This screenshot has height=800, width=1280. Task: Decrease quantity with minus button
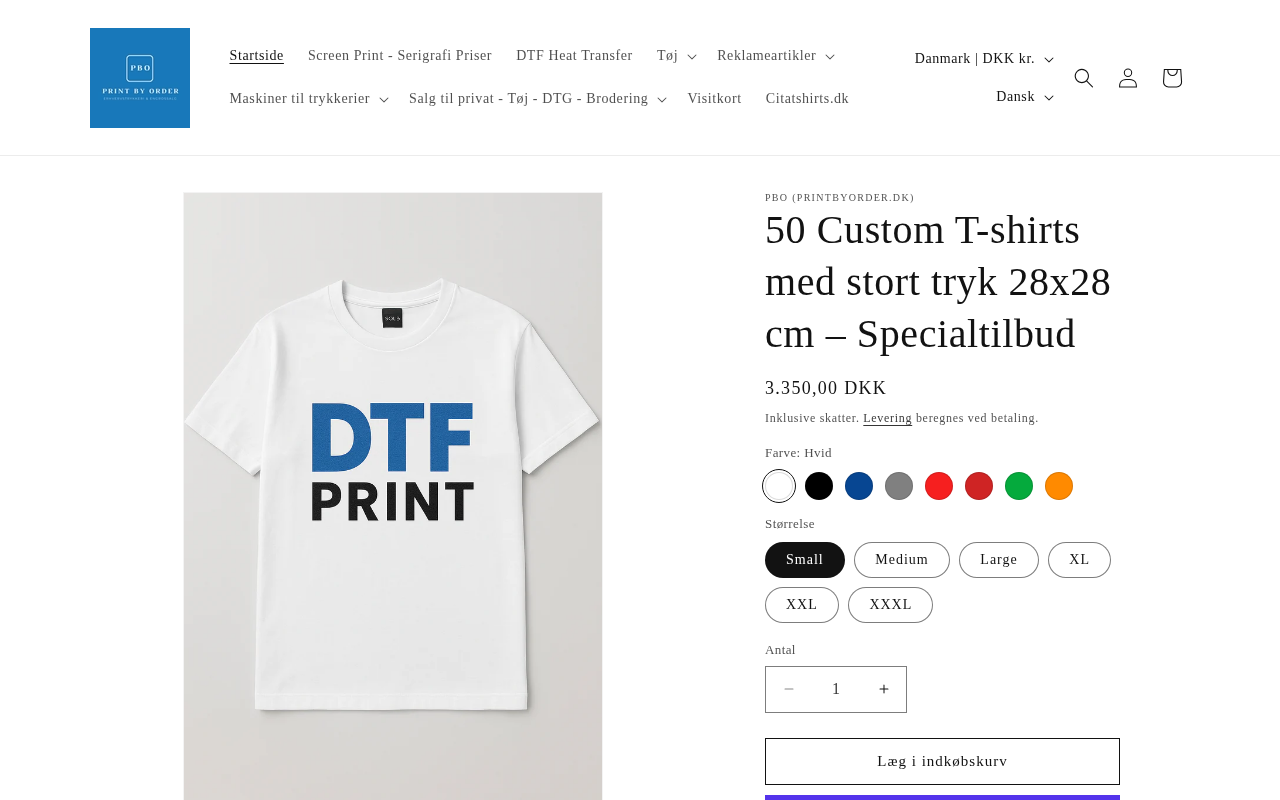(x=789, y=689)
